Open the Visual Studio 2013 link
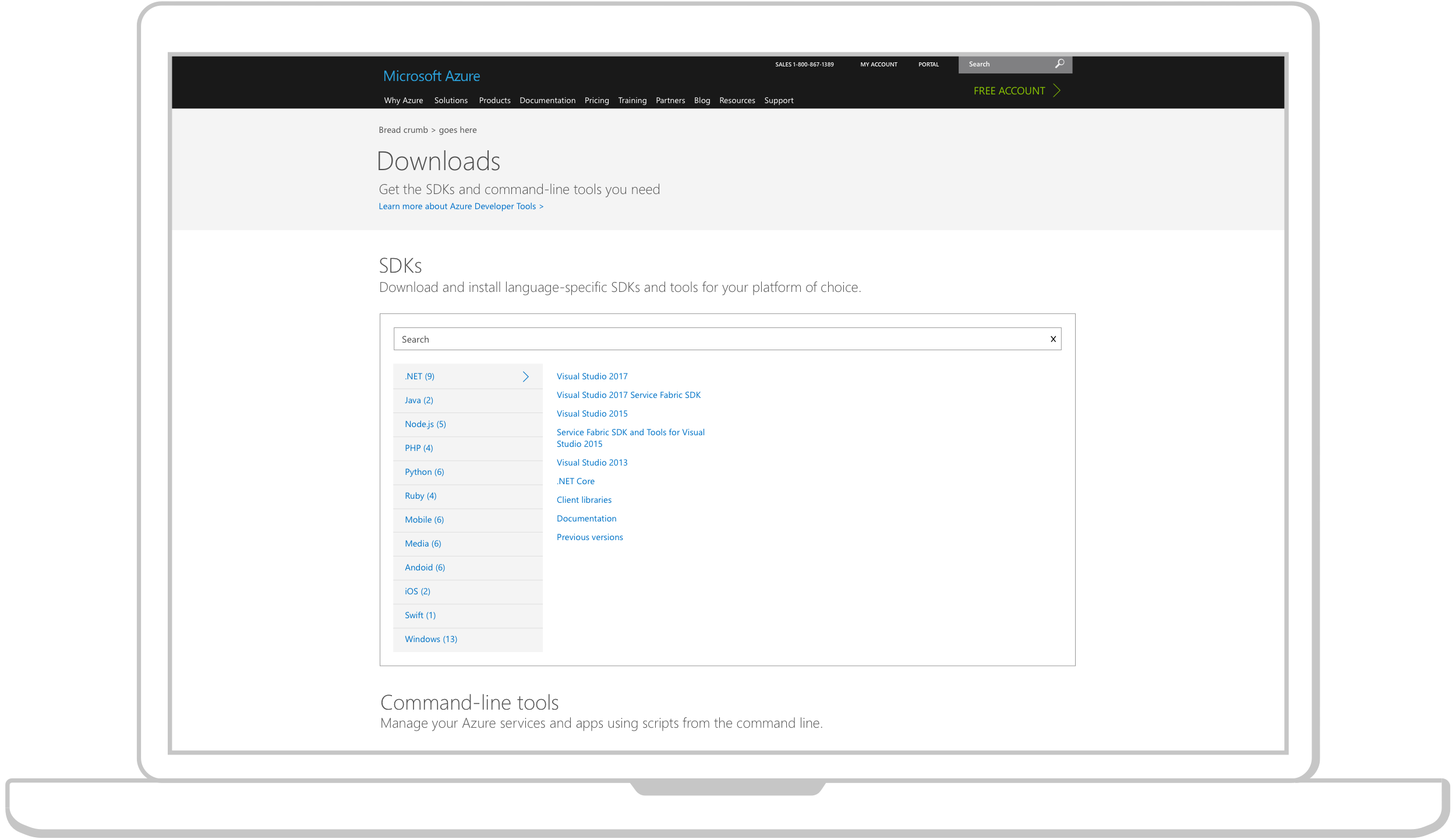Screen dimensions: 1456x839 pos(592,463)
